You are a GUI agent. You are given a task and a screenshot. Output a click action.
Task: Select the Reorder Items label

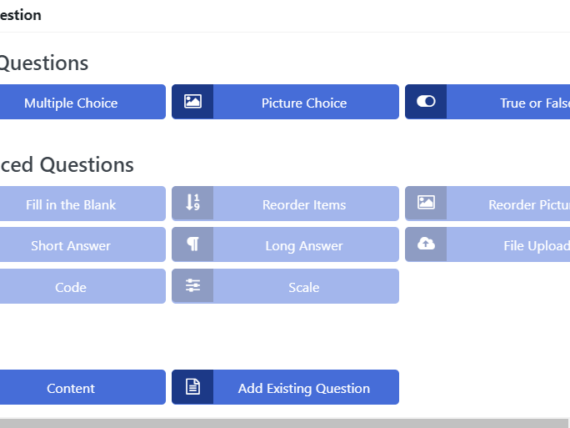[304, 205]
